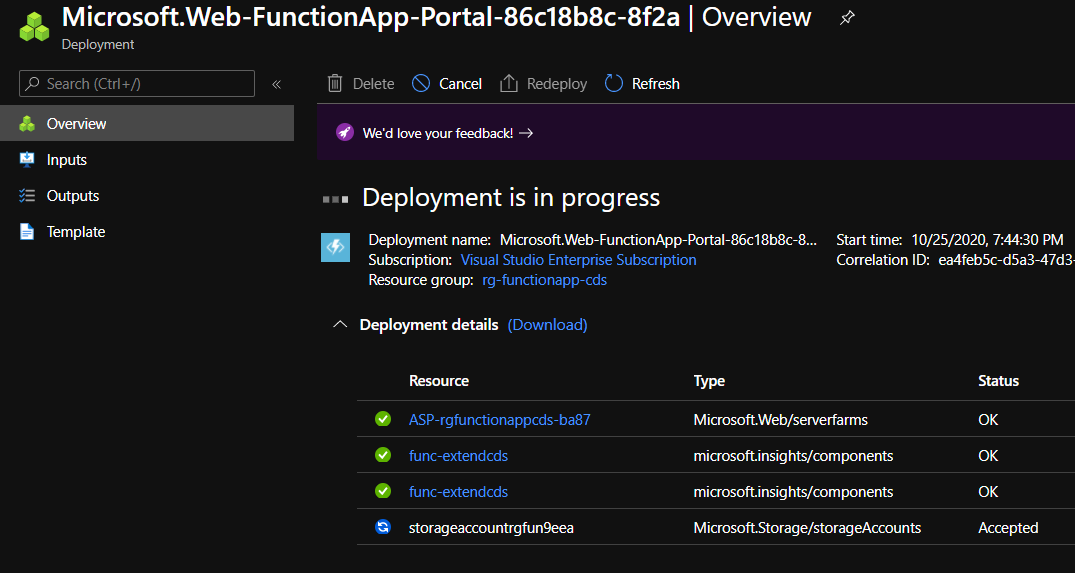Click the Cancel deployment icon
Viewport: 1075px width, 573px height.
click(421, 84)
